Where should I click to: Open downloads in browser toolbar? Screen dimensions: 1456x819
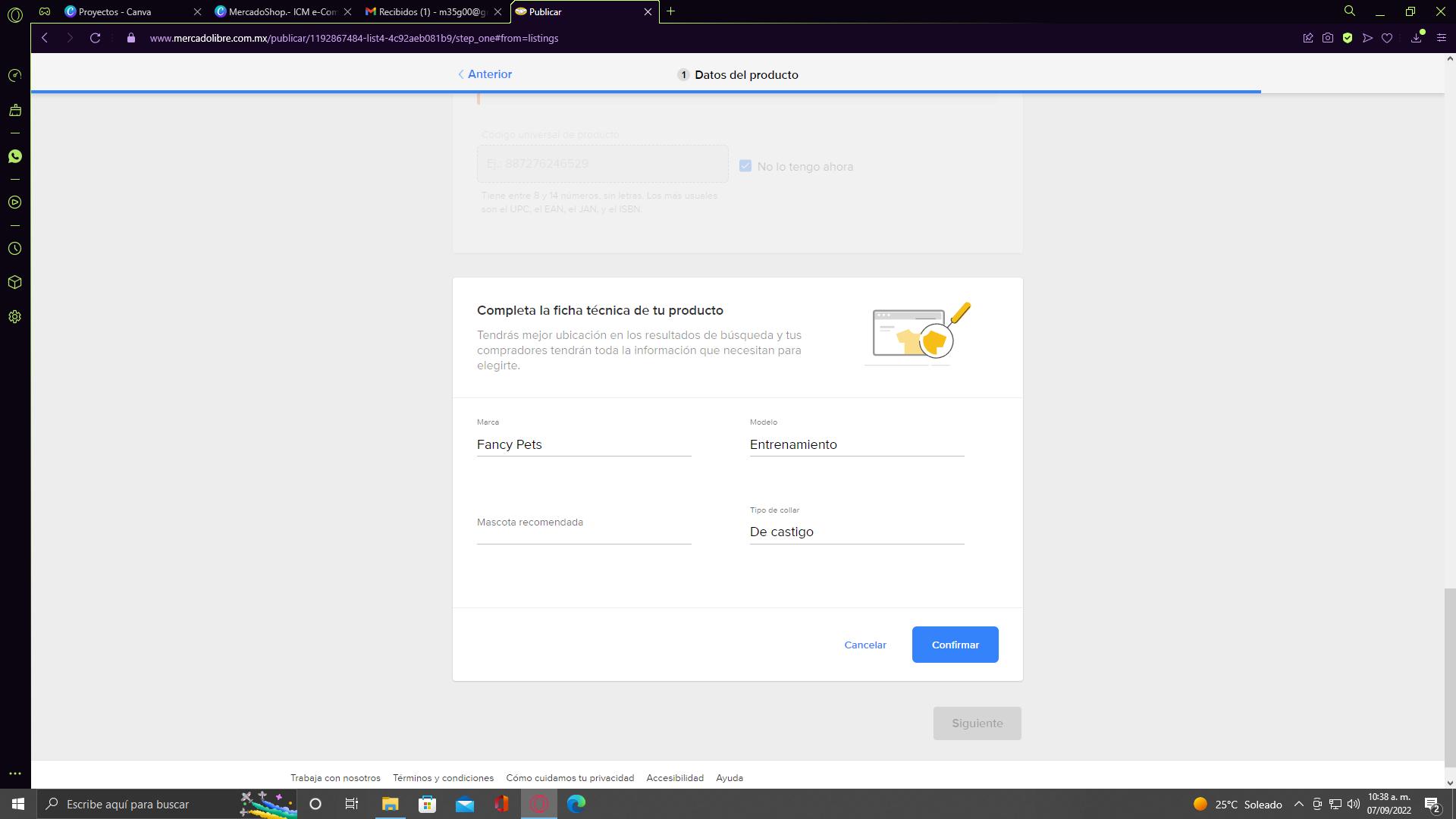[x=1416, y=38]
